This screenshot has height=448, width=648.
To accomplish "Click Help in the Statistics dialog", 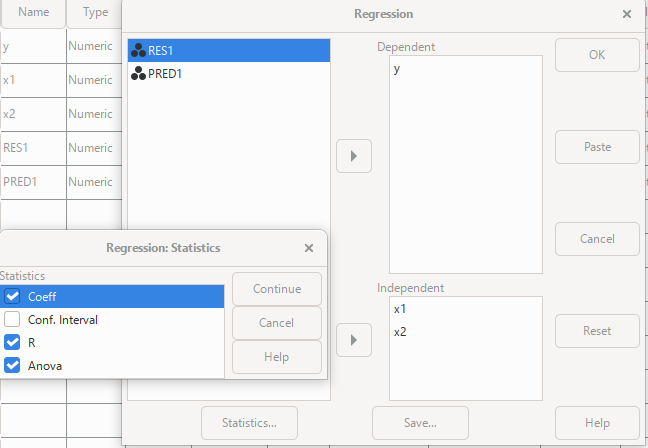I will click(x=277, y=357).
